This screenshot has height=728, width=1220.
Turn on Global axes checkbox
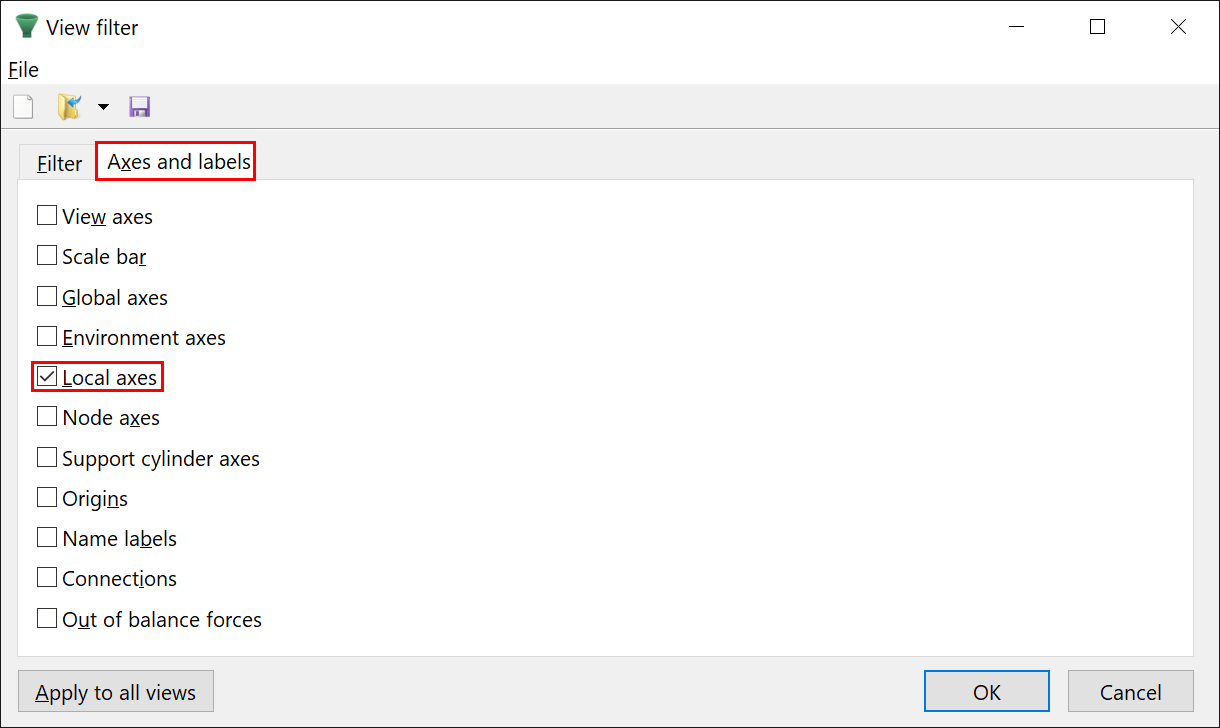[x=47, y=297]
